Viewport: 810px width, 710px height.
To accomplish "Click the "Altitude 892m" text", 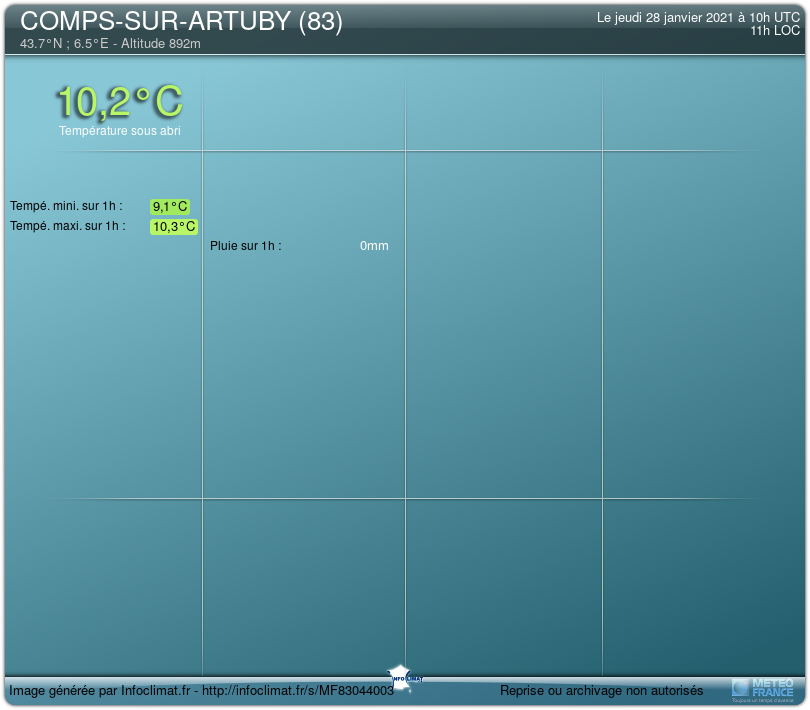I will (160, 44).
